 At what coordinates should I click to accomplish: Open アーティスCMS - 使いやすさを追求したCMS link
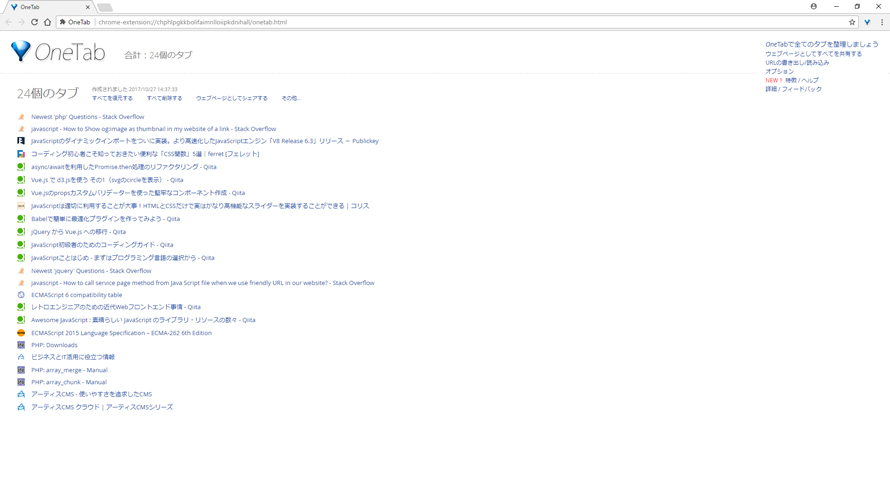[x=91, y=394]
